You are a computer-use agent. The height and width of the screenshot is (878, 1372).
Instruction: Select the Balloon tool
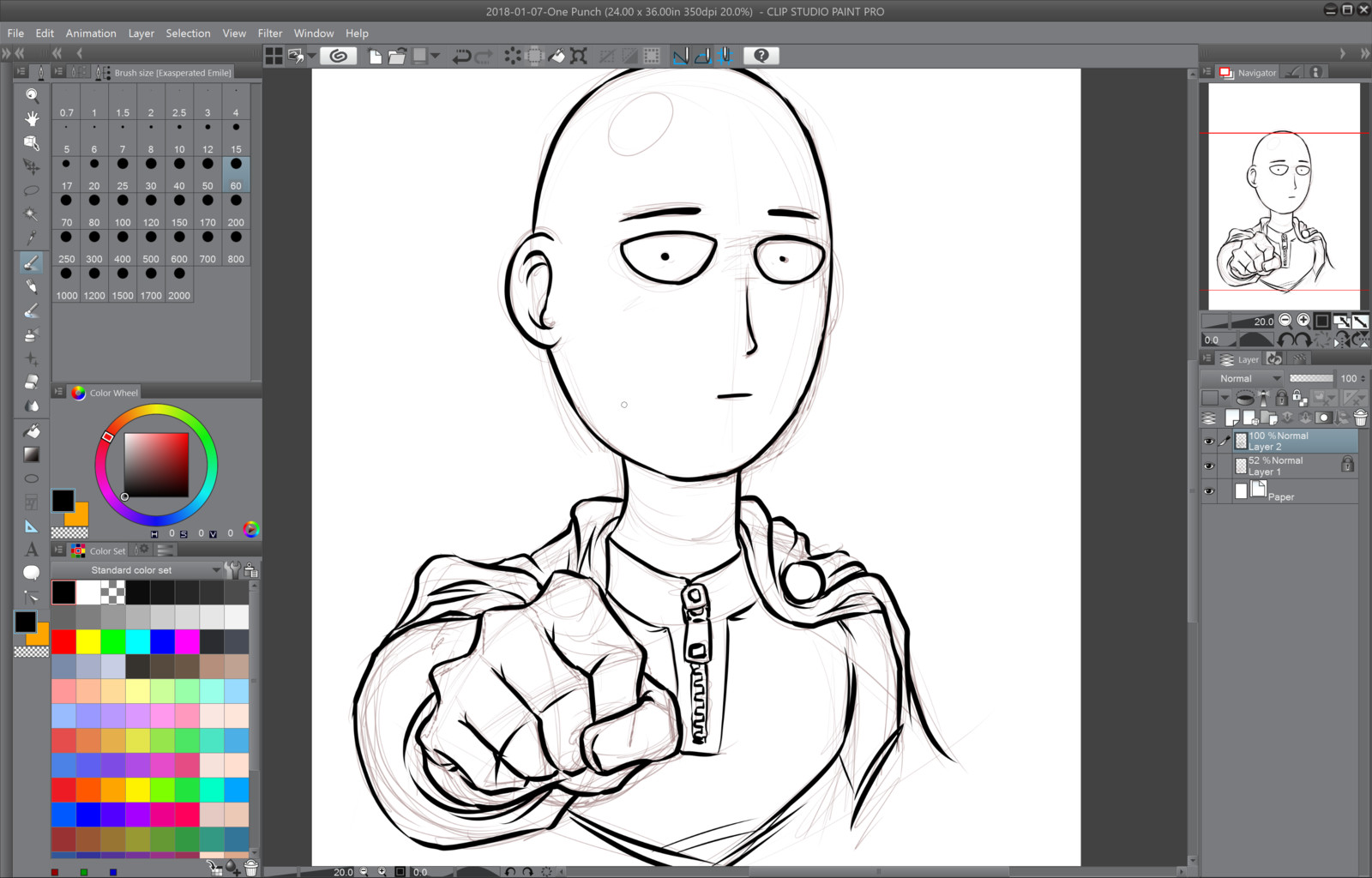tap(32, 573)
